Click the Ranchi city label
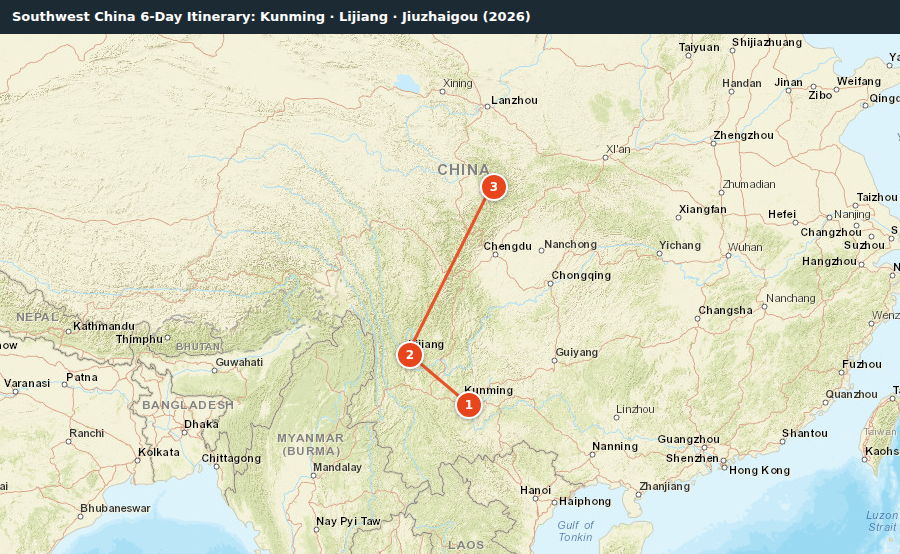900x554 pixels. point(87,433)
